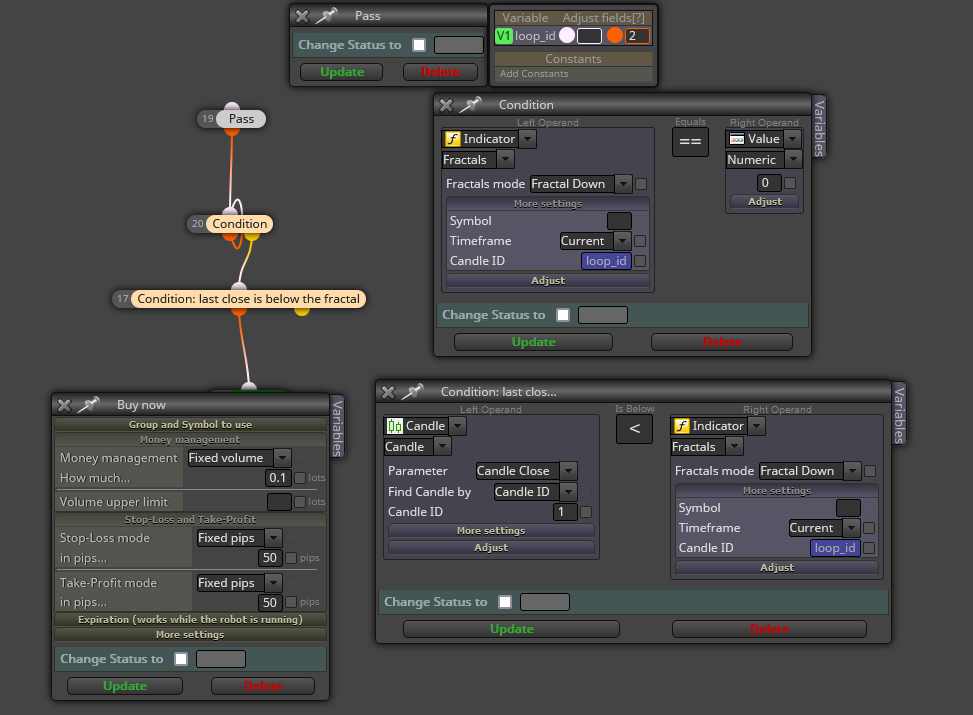The width and height of the screenshot is (973, 715).
Task: Toggle the checkbox next to 50 pips Stop-Loss
Action: click(291, 558)
